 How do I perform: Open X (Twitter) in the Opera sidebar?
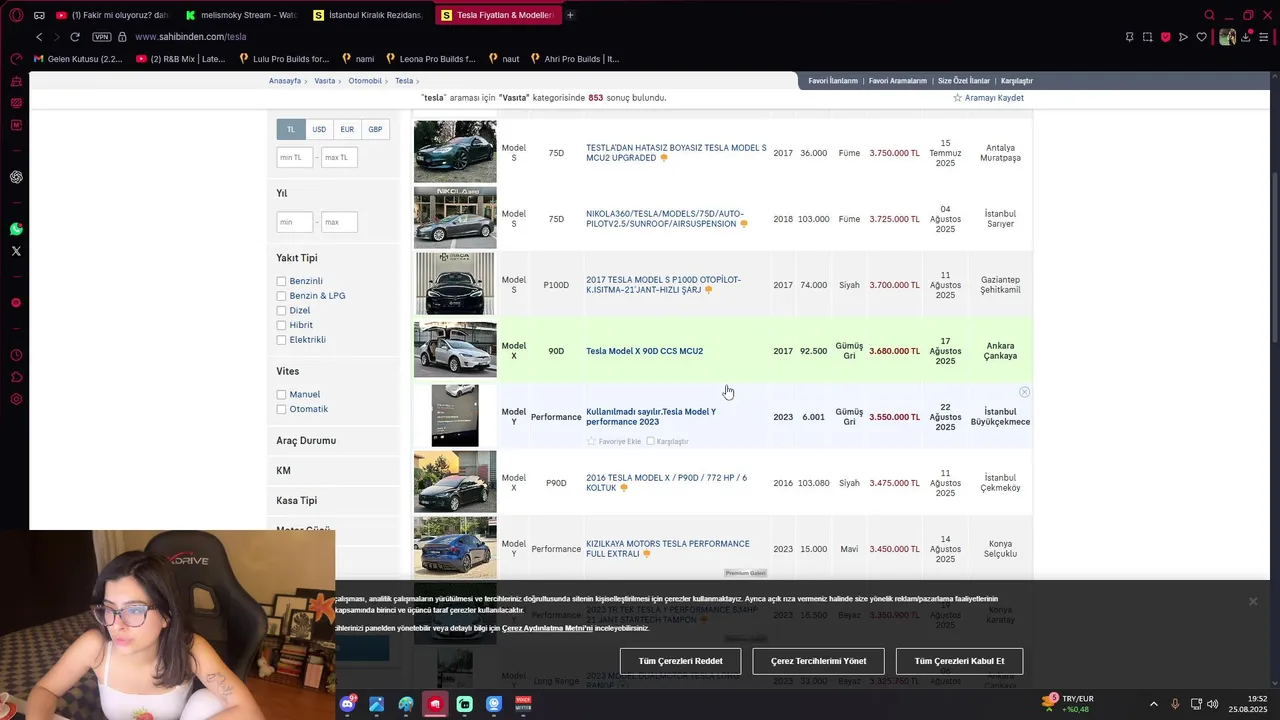(16, 251)
